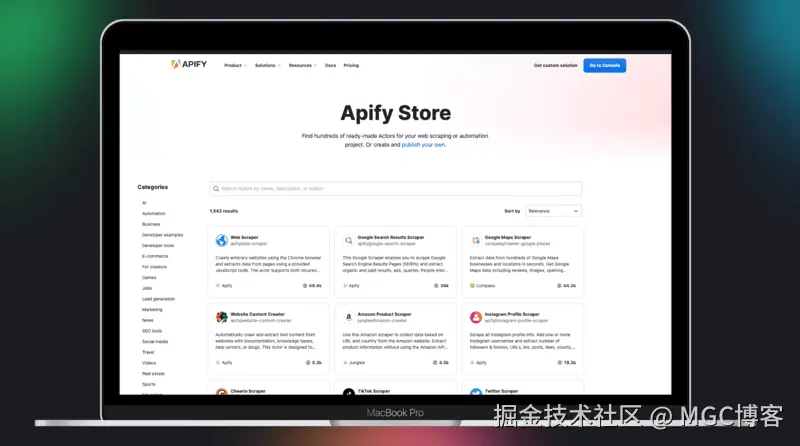The width and height of the screenshot is (800, 446).
Task: Click Get custom solution link
Action: click(x=556, y=65)
